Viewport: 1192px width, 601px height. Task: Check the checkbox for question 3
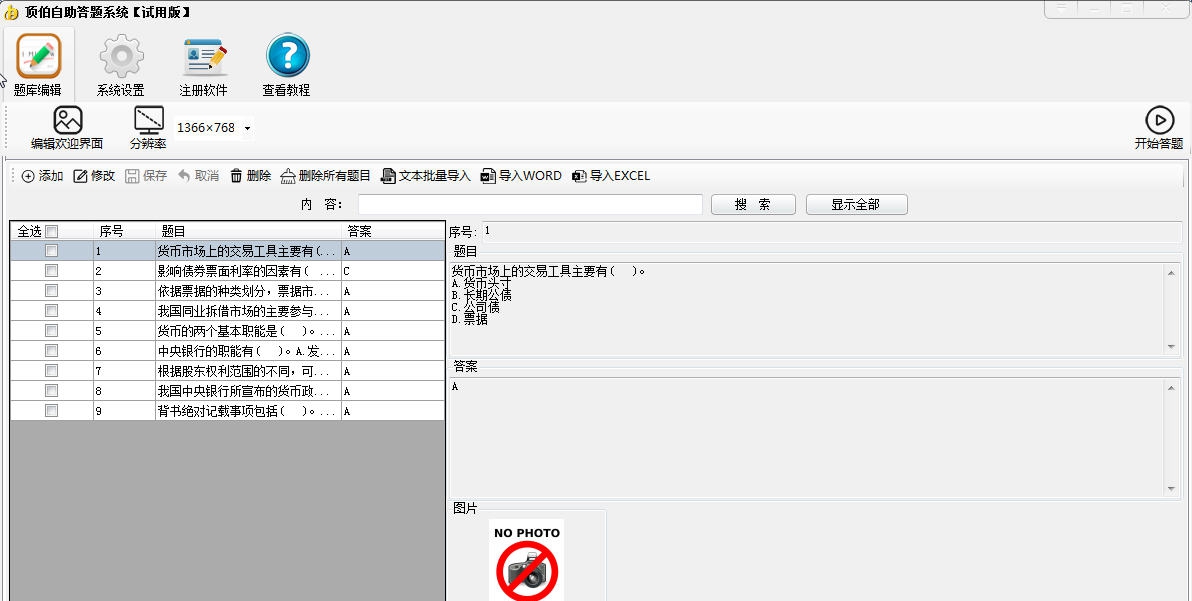coord(51,291)
